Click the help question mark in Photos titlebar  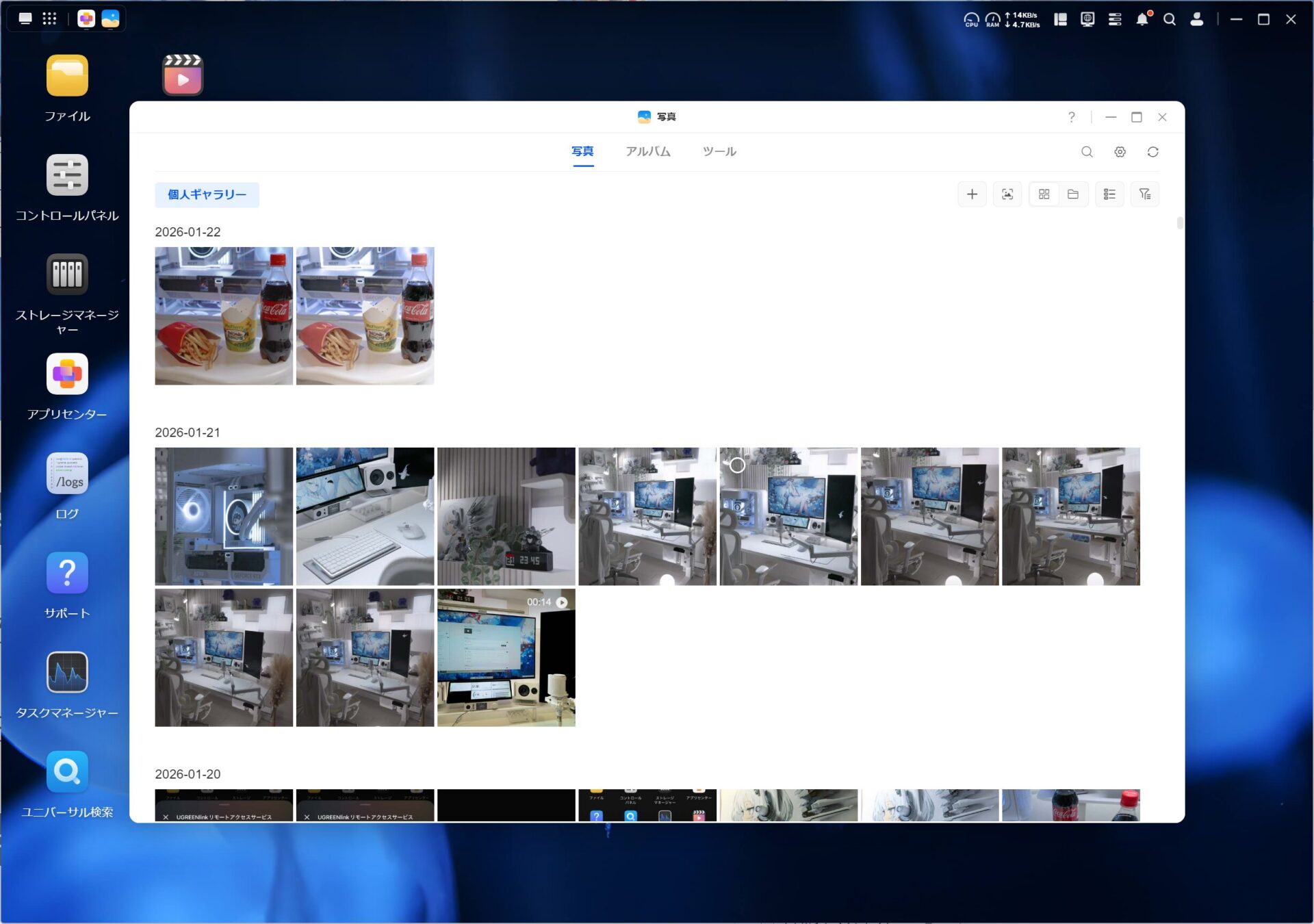pos(1072,117)
